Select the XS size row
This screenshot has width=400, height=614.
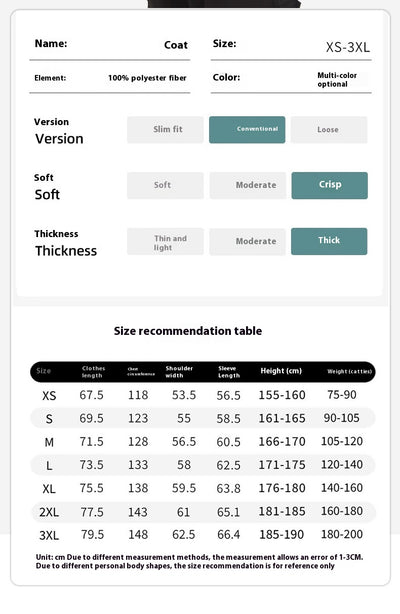click(203, 395)
